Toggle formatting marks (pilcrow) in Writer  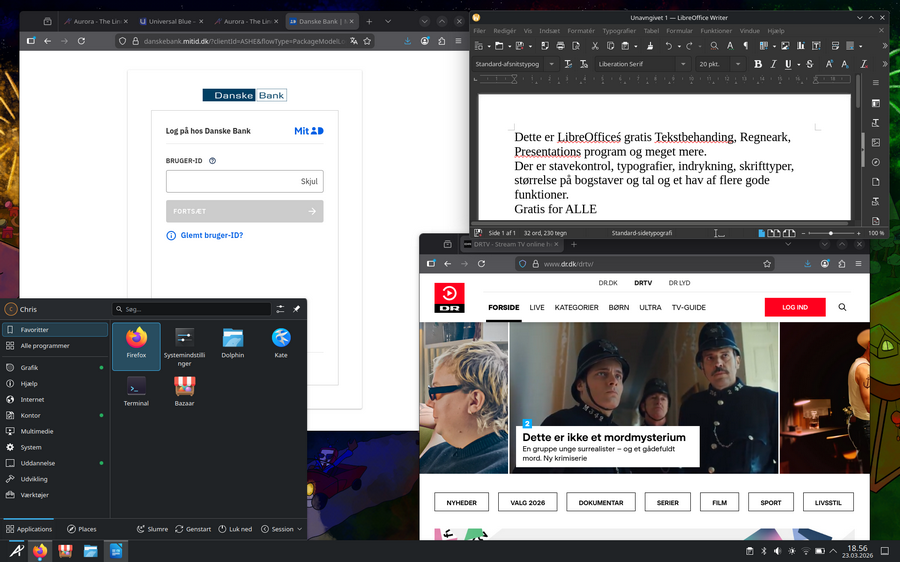click(745, 46)
